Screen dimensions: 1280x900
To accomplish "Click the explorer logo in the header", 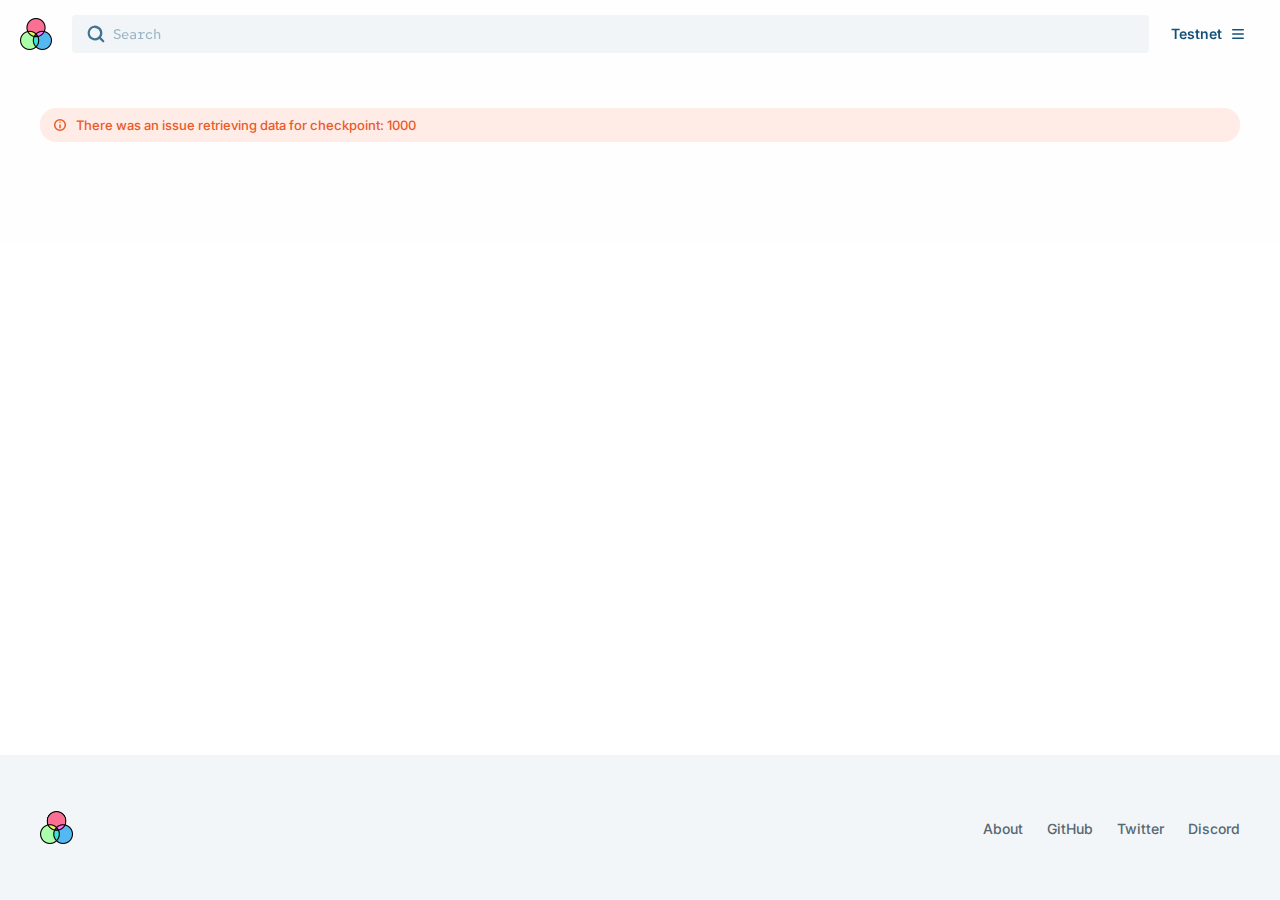I will [36, 34].
